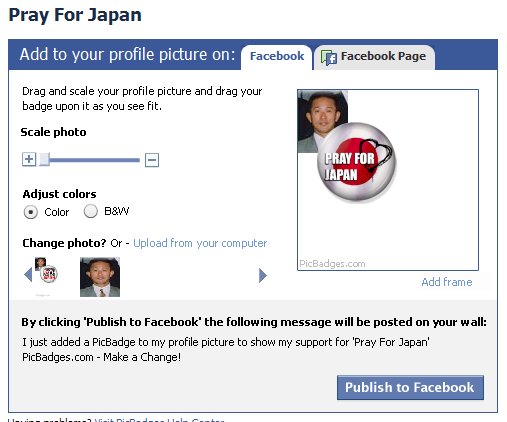Viewport: 507px width, 422px height.
Task: Click the 'PicBadges.com - Make a Change!' message line
Action: pyautogui.click(x=102, y=357)
